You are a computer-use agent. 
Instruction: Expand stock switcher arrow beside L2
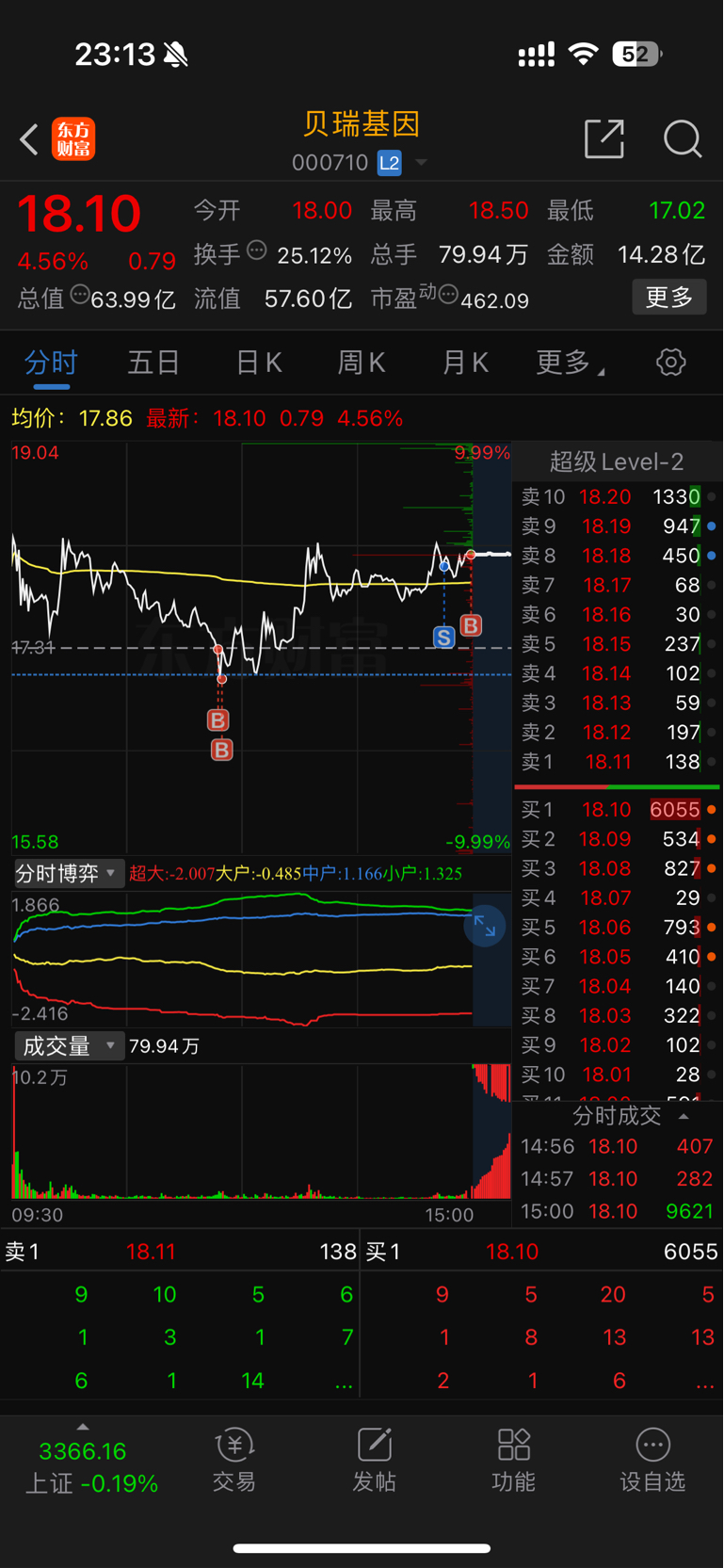(x=421, y=163)
